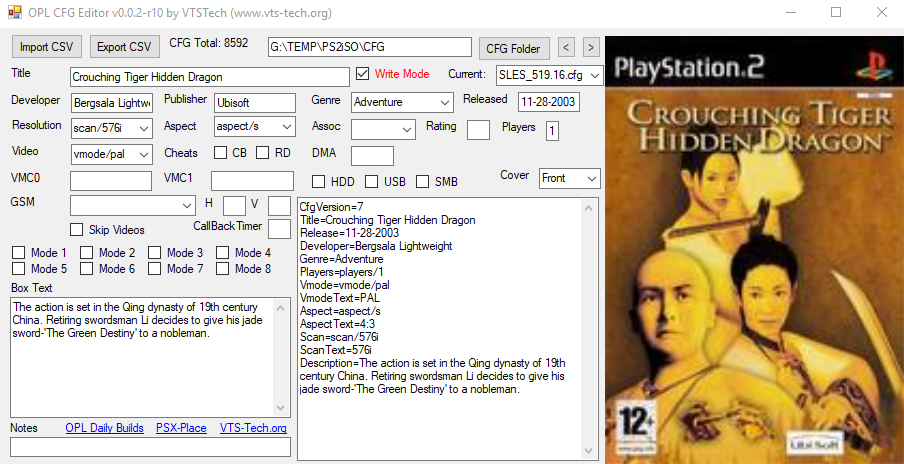Check the HDD checkbox
Viewport: 904px width, 464px height.
(318, 182)
